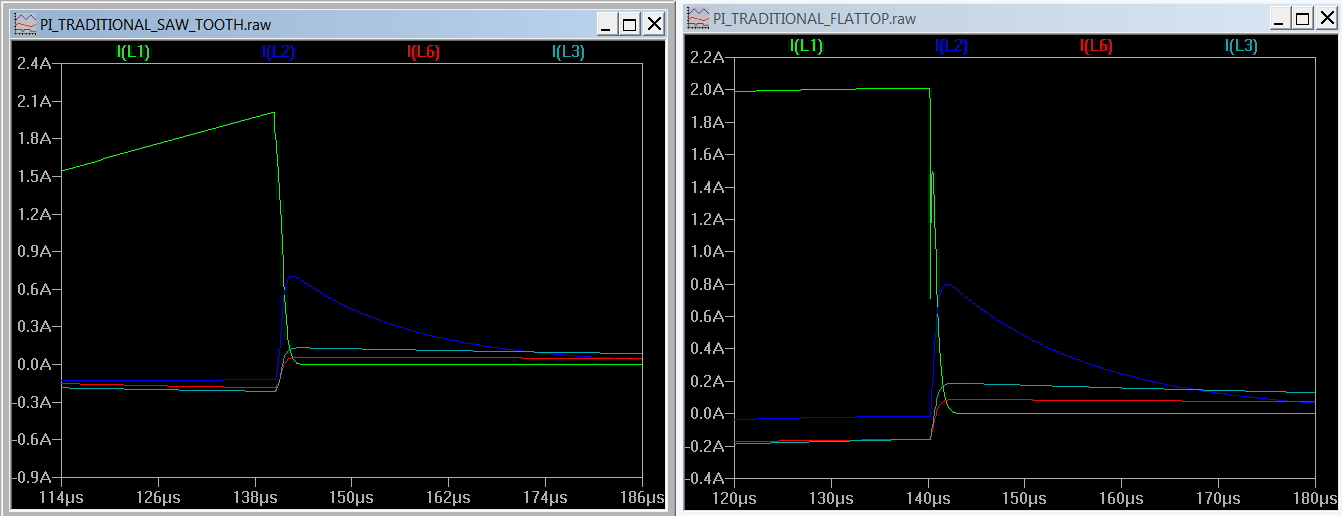Click the 120µs time axis label in FLATTOP
Viewport: 1342px width, 516px height.
coord(735,497)
